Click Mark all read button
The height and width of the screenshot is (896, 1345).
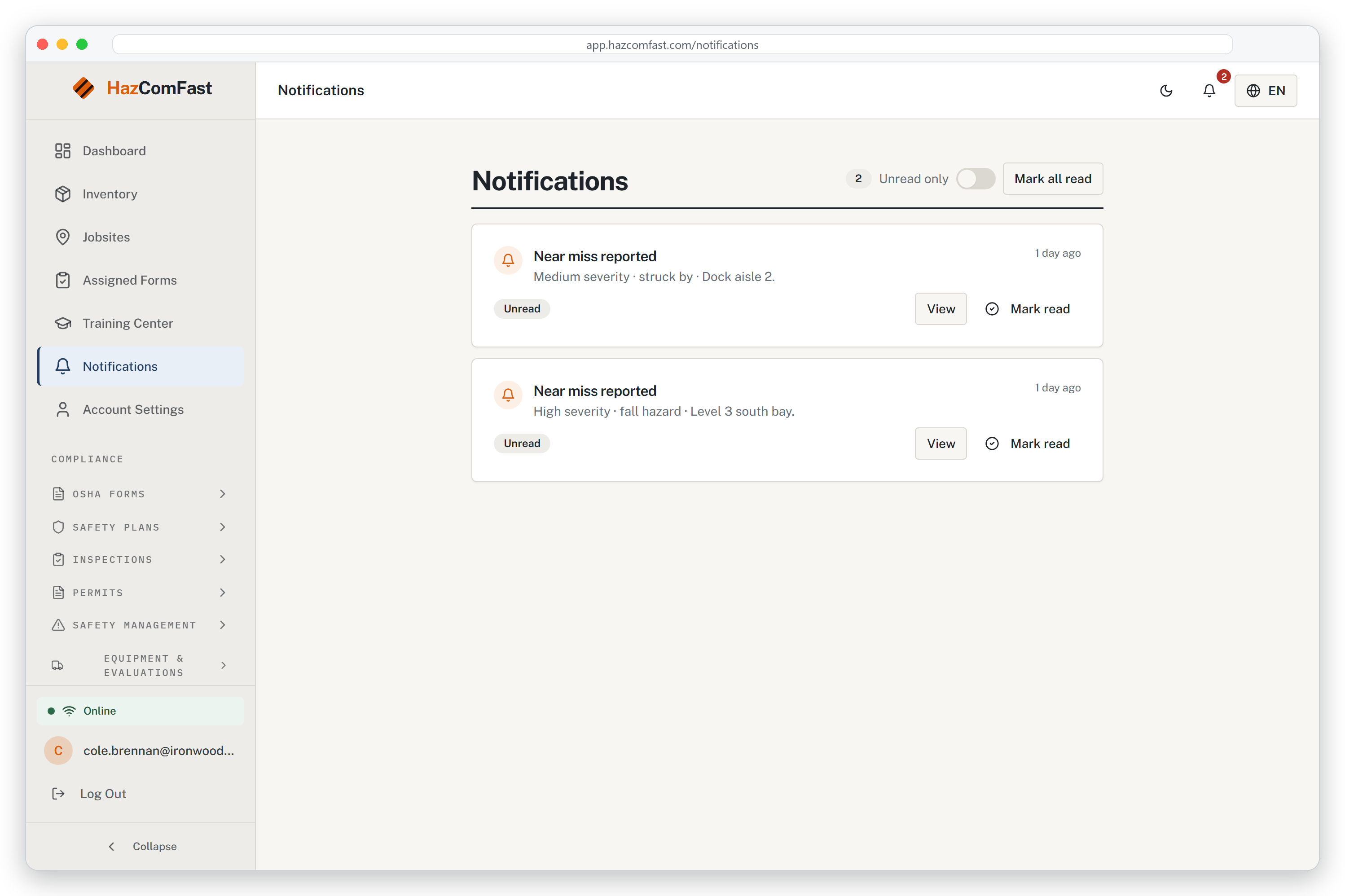click(x=1052, y=179)
